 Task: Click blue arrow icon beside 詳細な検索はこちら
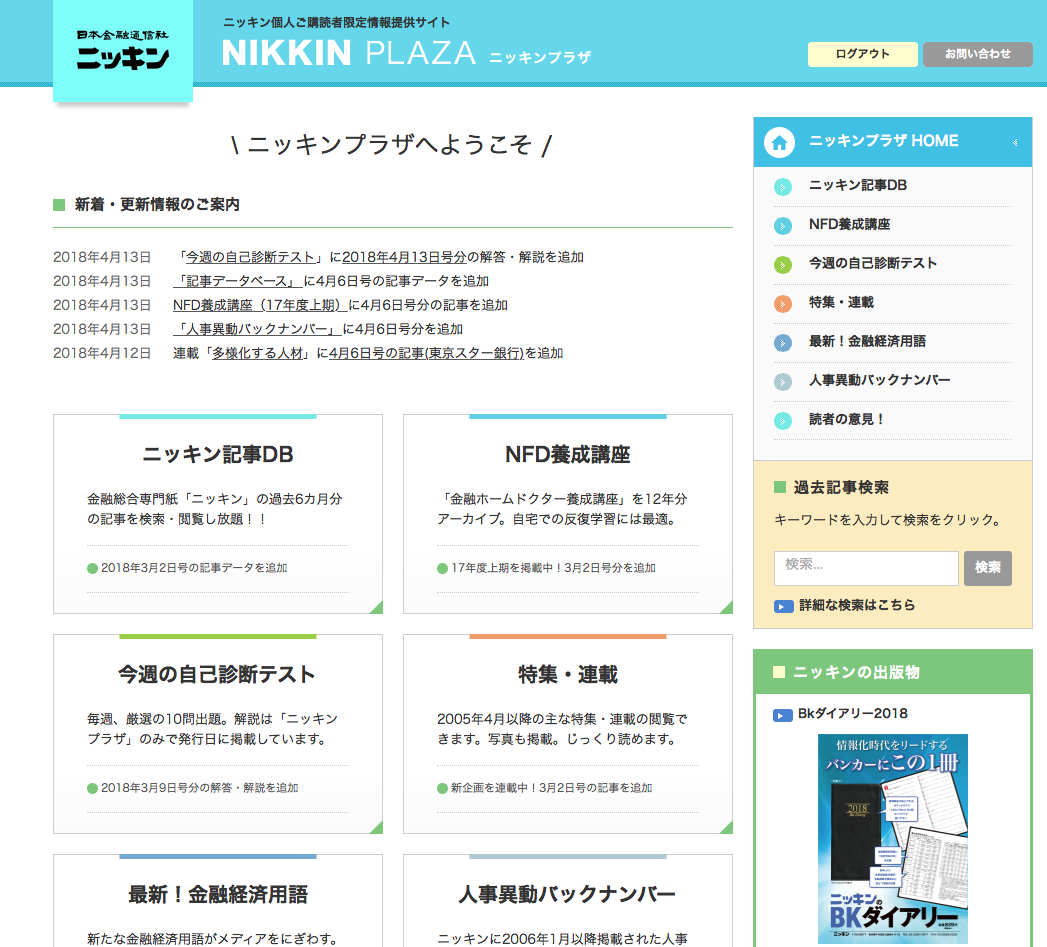click(783, 606)
